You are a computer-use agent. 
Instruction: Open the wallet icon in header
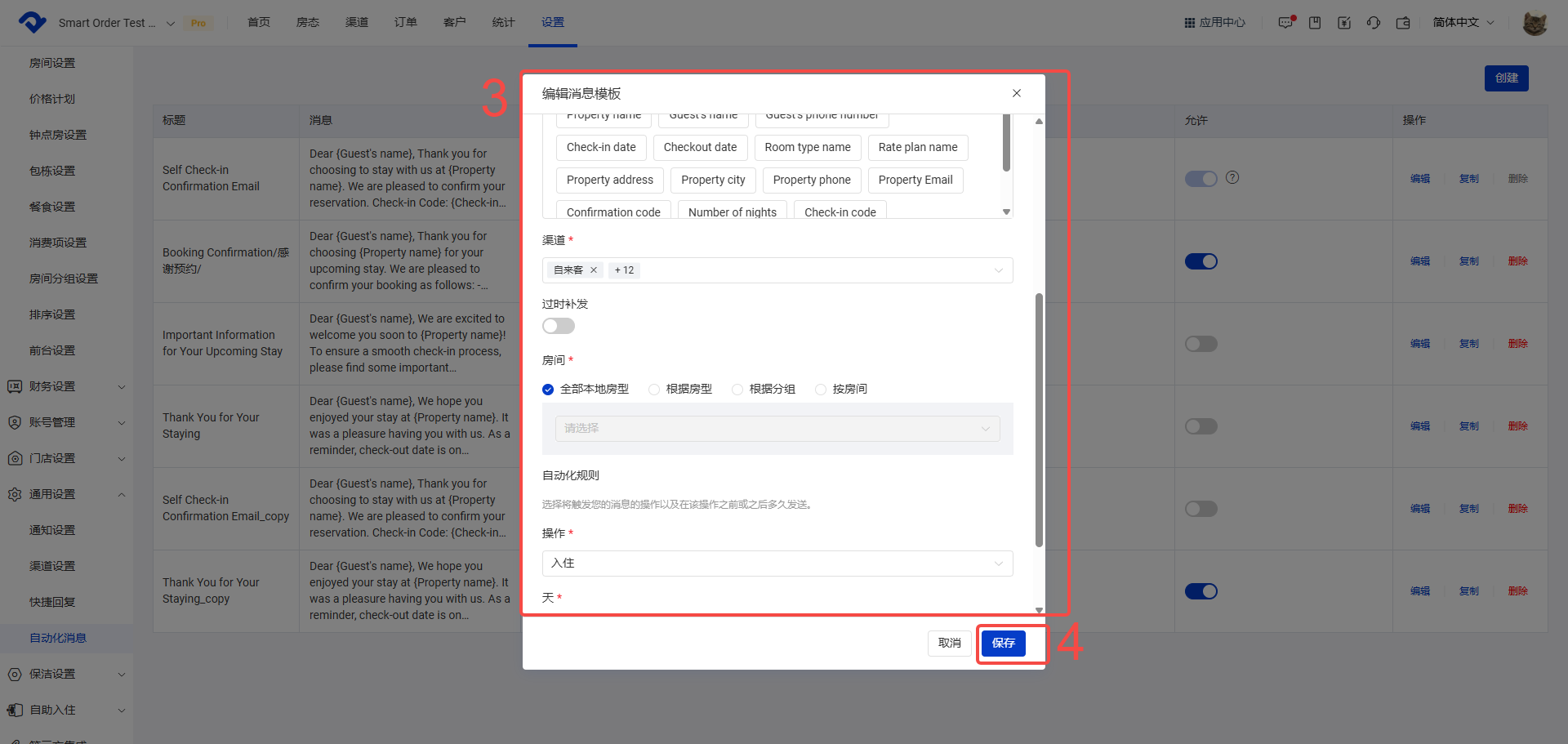[1403, 23]
